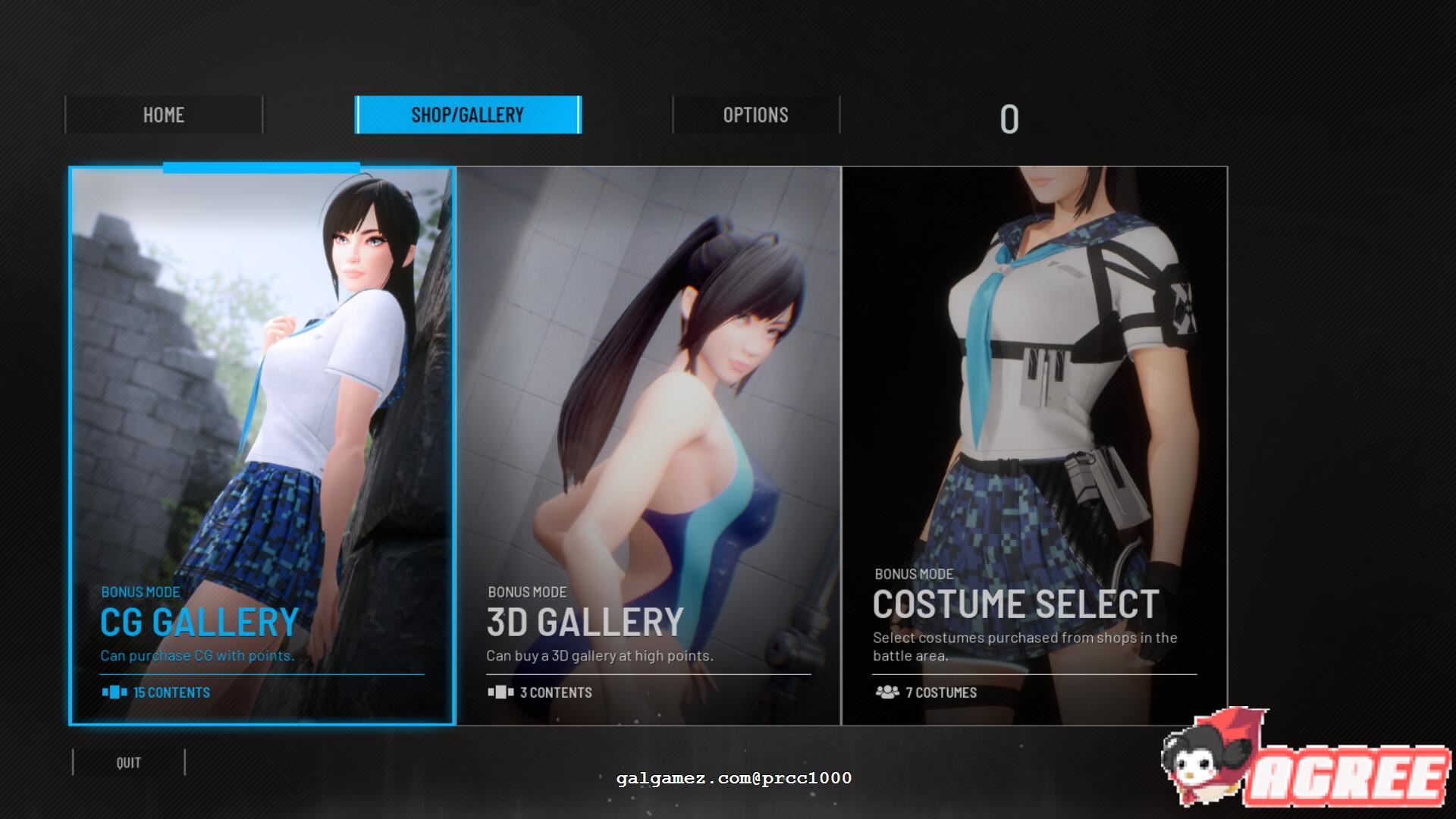
Task: Click the contents blocks icon beside 3 CONTENTS
Action: (500, 692)
